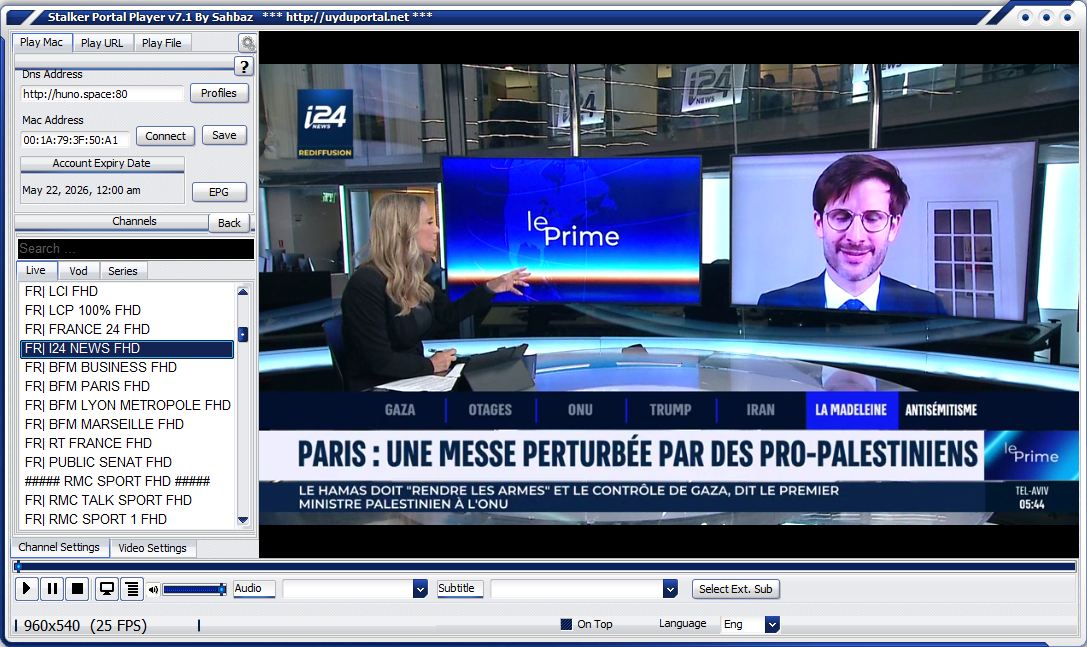Screen dimensions: 1087x647
Task: Select the Live channels tab
Action: coord(36,270)
